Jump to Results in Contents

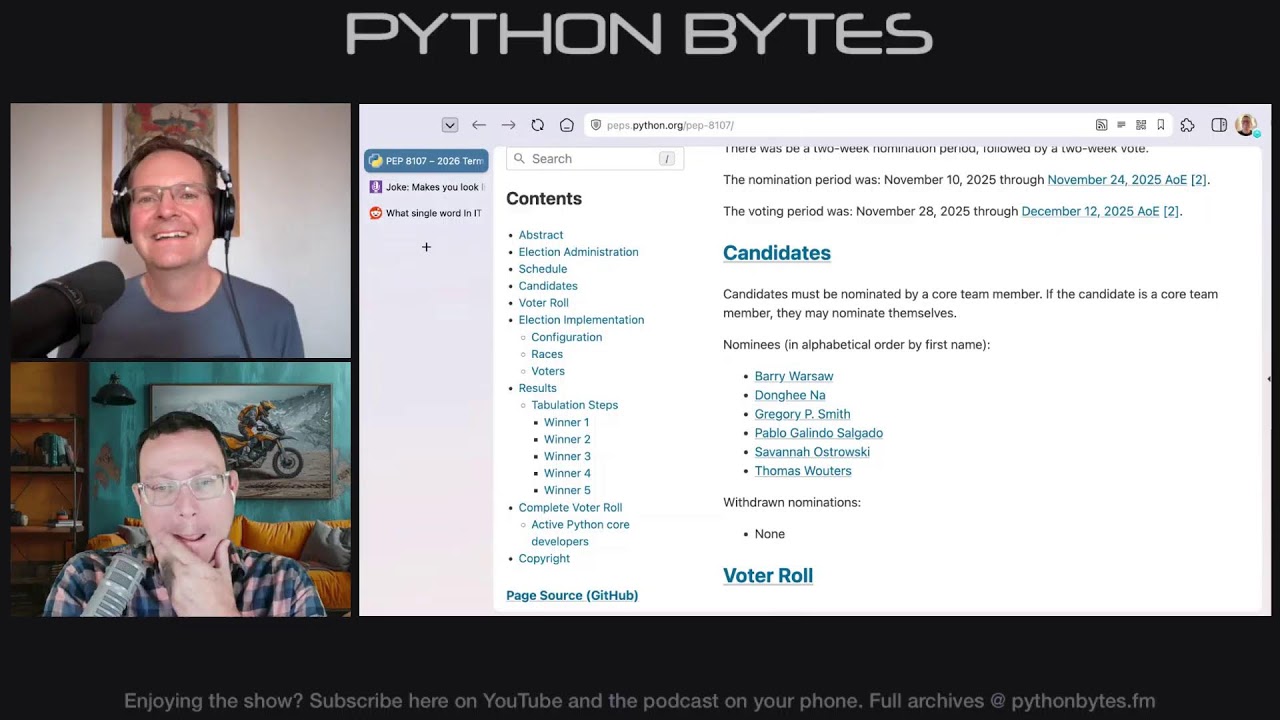[538, 388]
